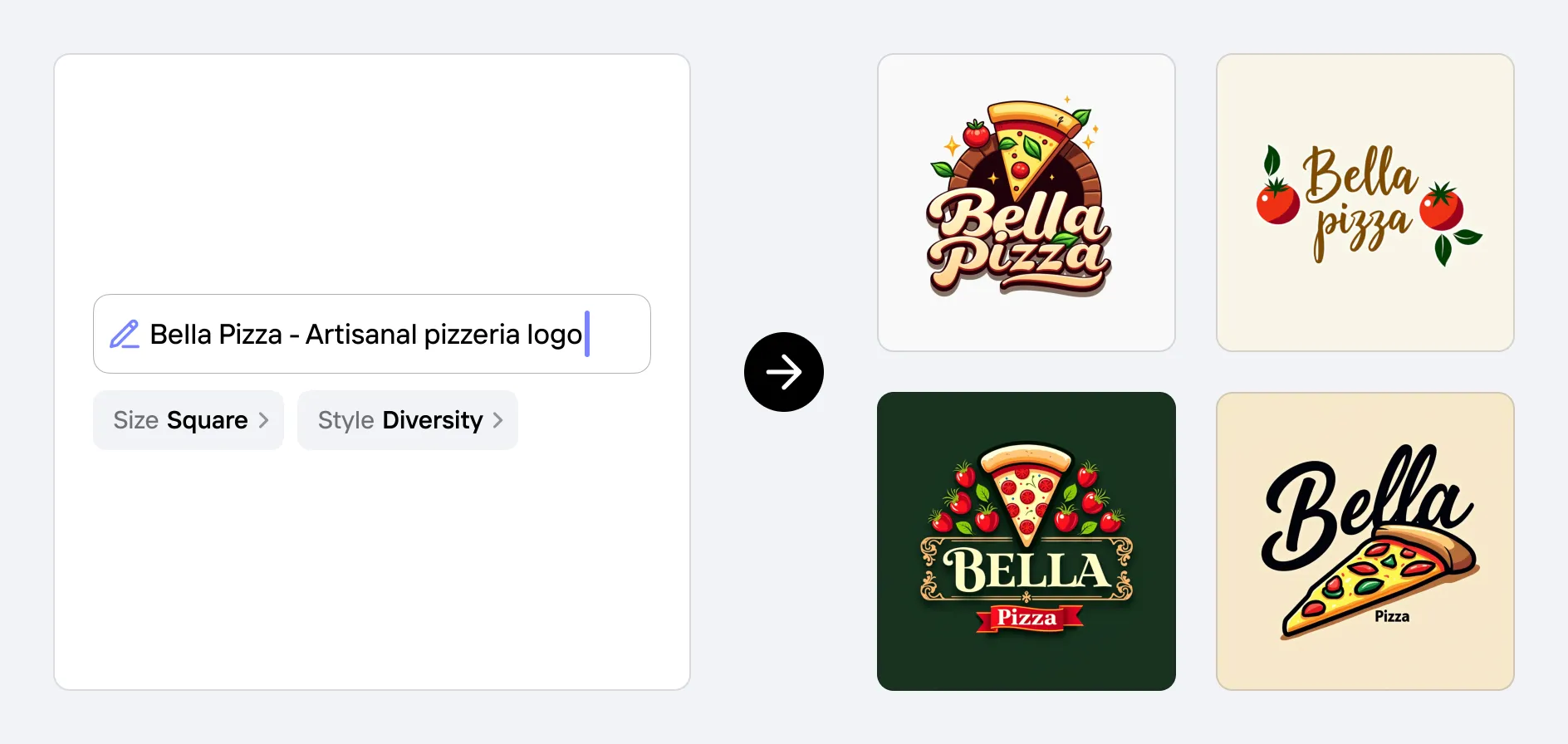Place cursor after the word 'logo'

(584, 334)
